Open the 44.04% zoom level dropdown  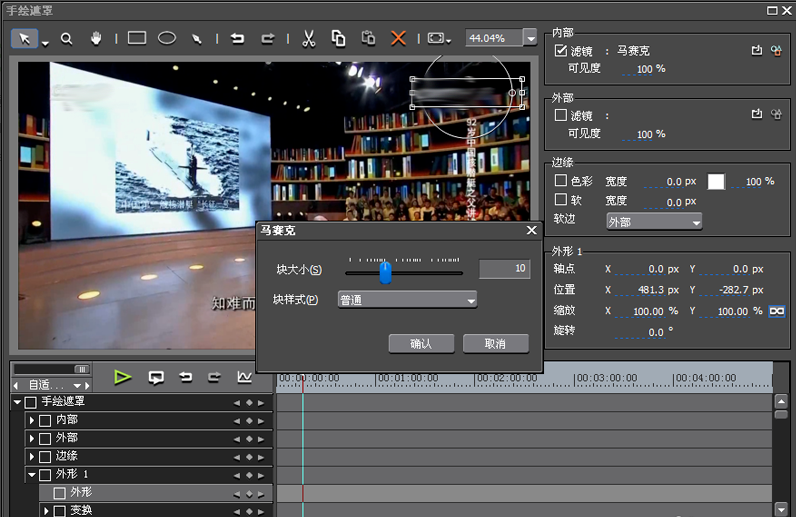pos(530,38)
